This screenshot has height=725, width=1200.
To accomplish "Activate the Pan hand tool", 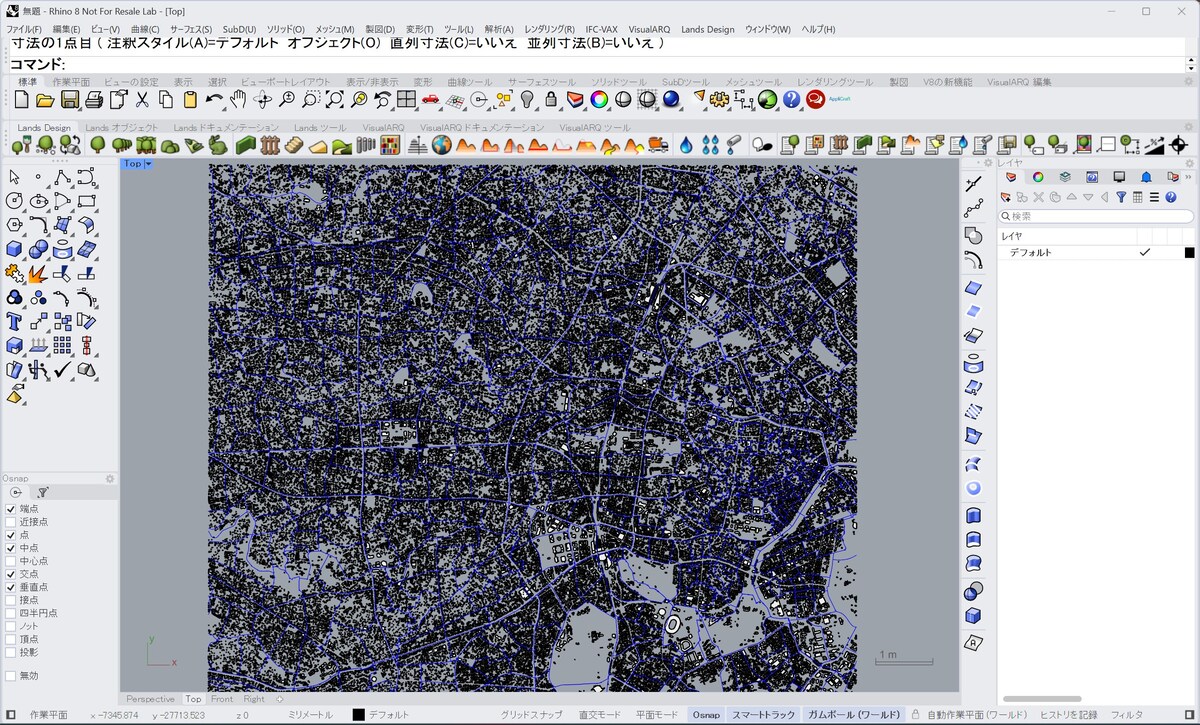I will pos(238,99).
